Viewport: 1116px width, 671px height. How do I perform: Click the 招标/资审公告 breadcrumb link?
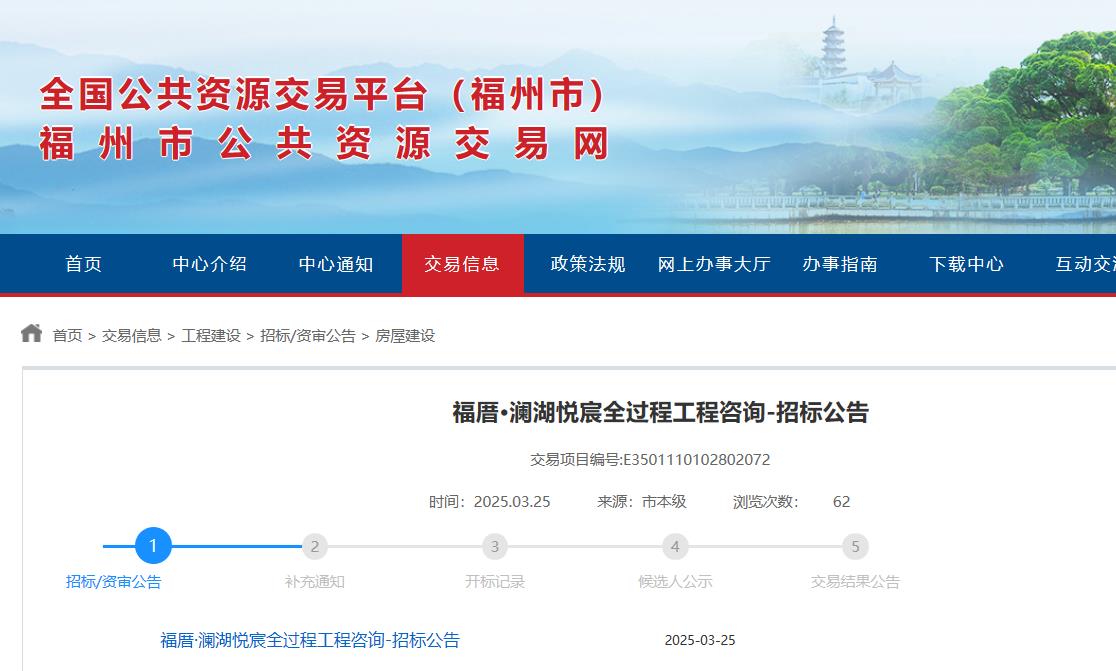point(307,336)
